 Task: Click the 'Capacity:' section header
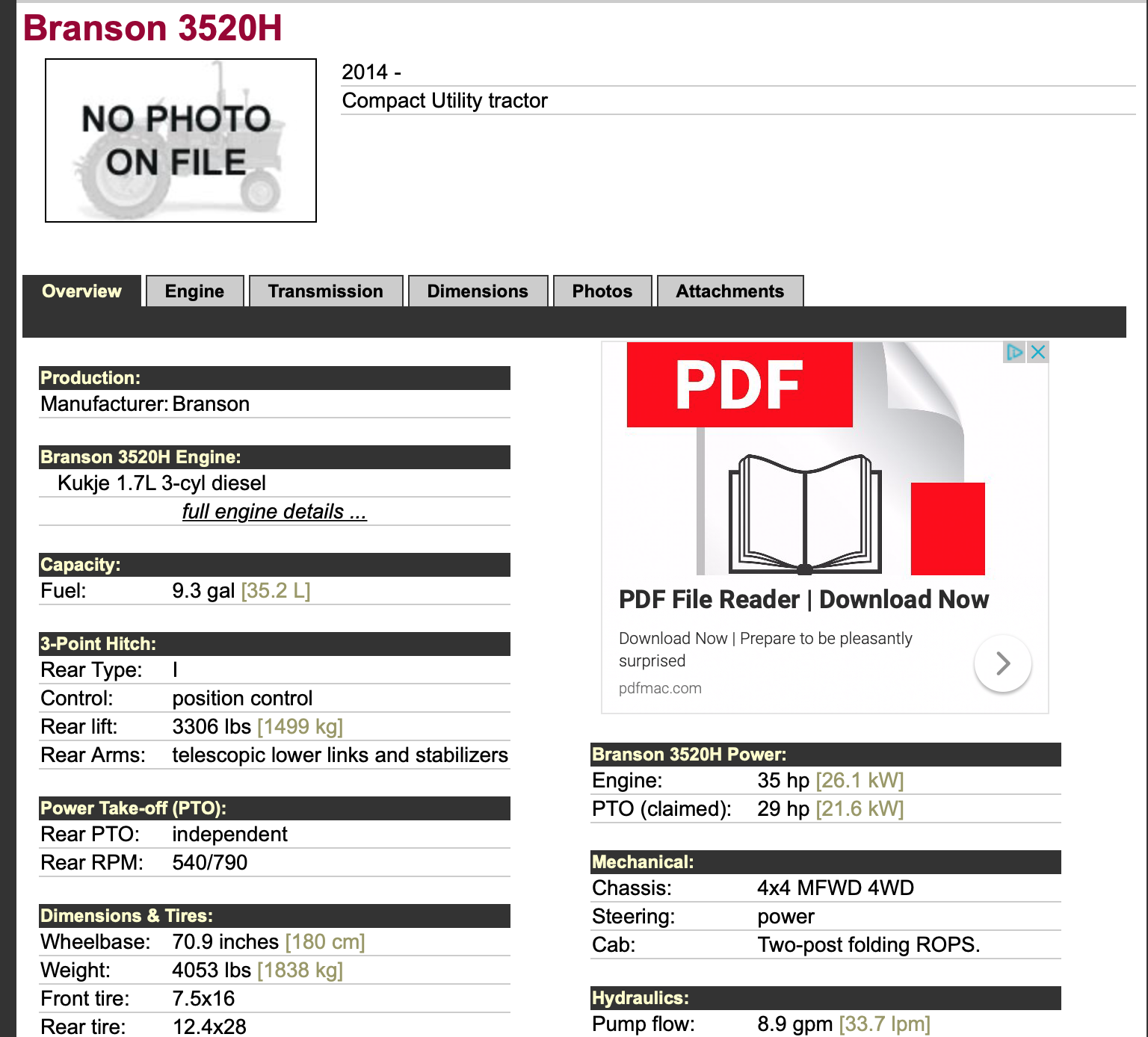point(274,565)
